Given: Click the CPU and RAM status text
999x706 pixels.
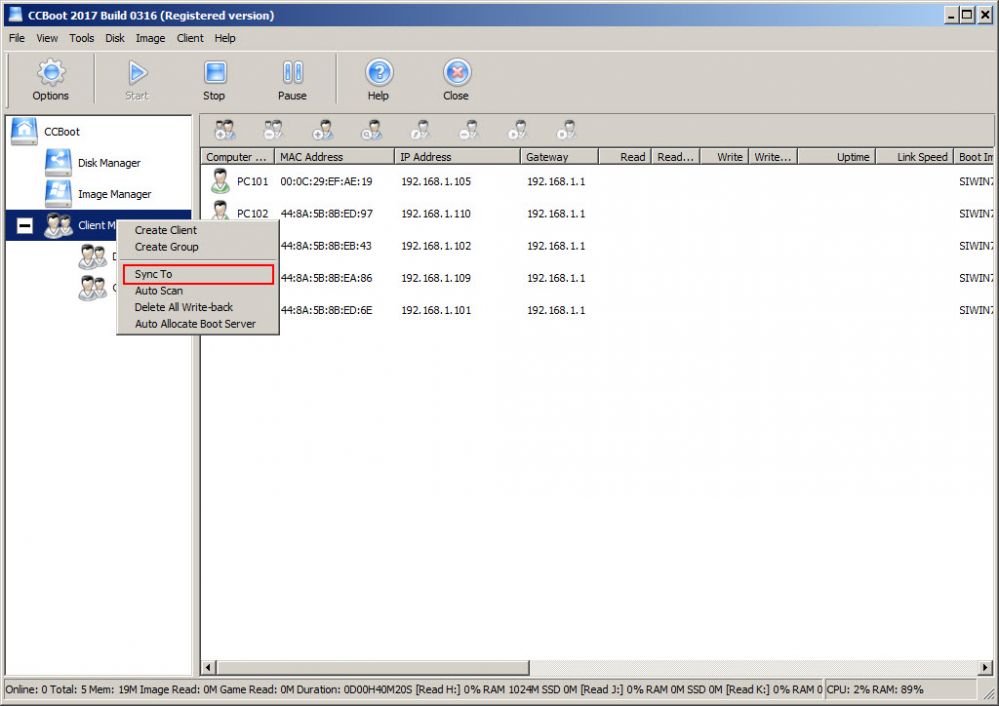Looking at the screenshot, I should pos(875,689).
